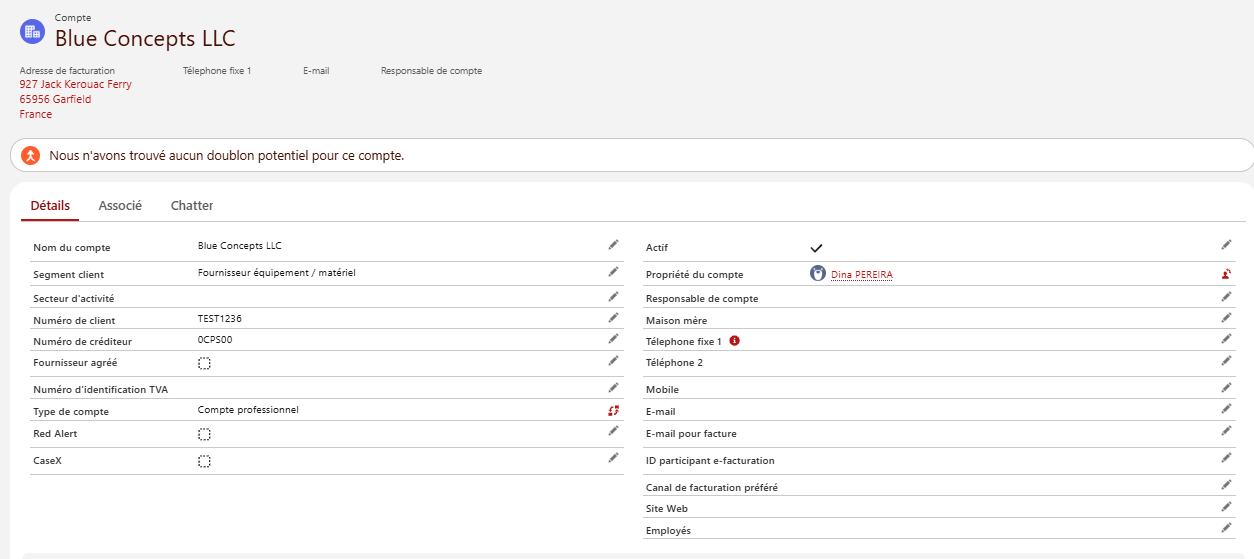Click client number TEST1236
The height and width of the screenshot is (559, 1254).
coord(220,319)
